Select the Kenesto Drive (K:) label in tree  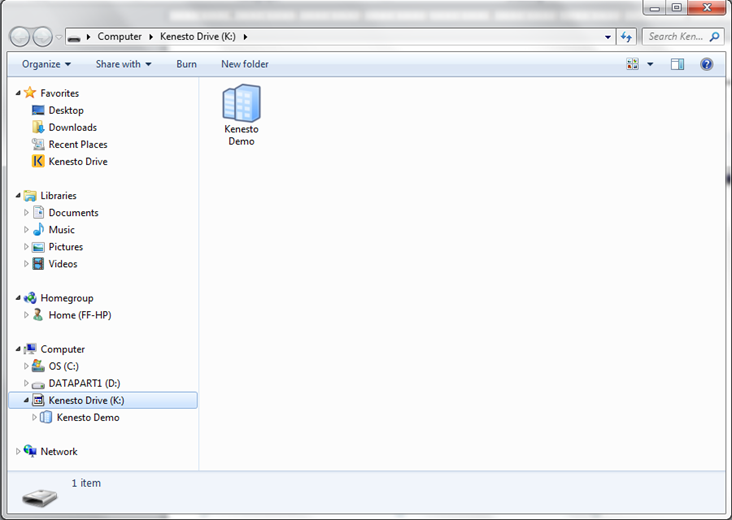(86, 400)
